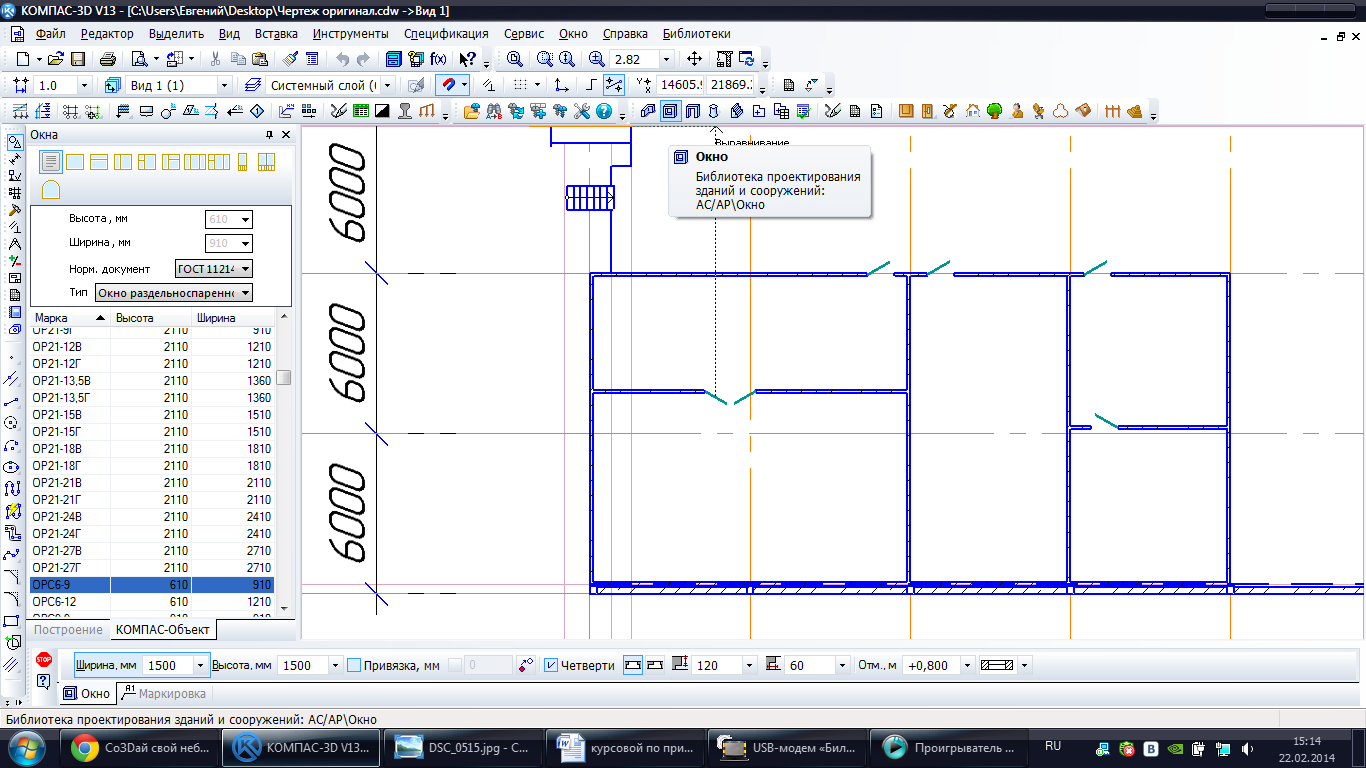Click the arched window shape icon in Окна panel
Viewport: 1366px width, 768px height.
click(51, 189)
